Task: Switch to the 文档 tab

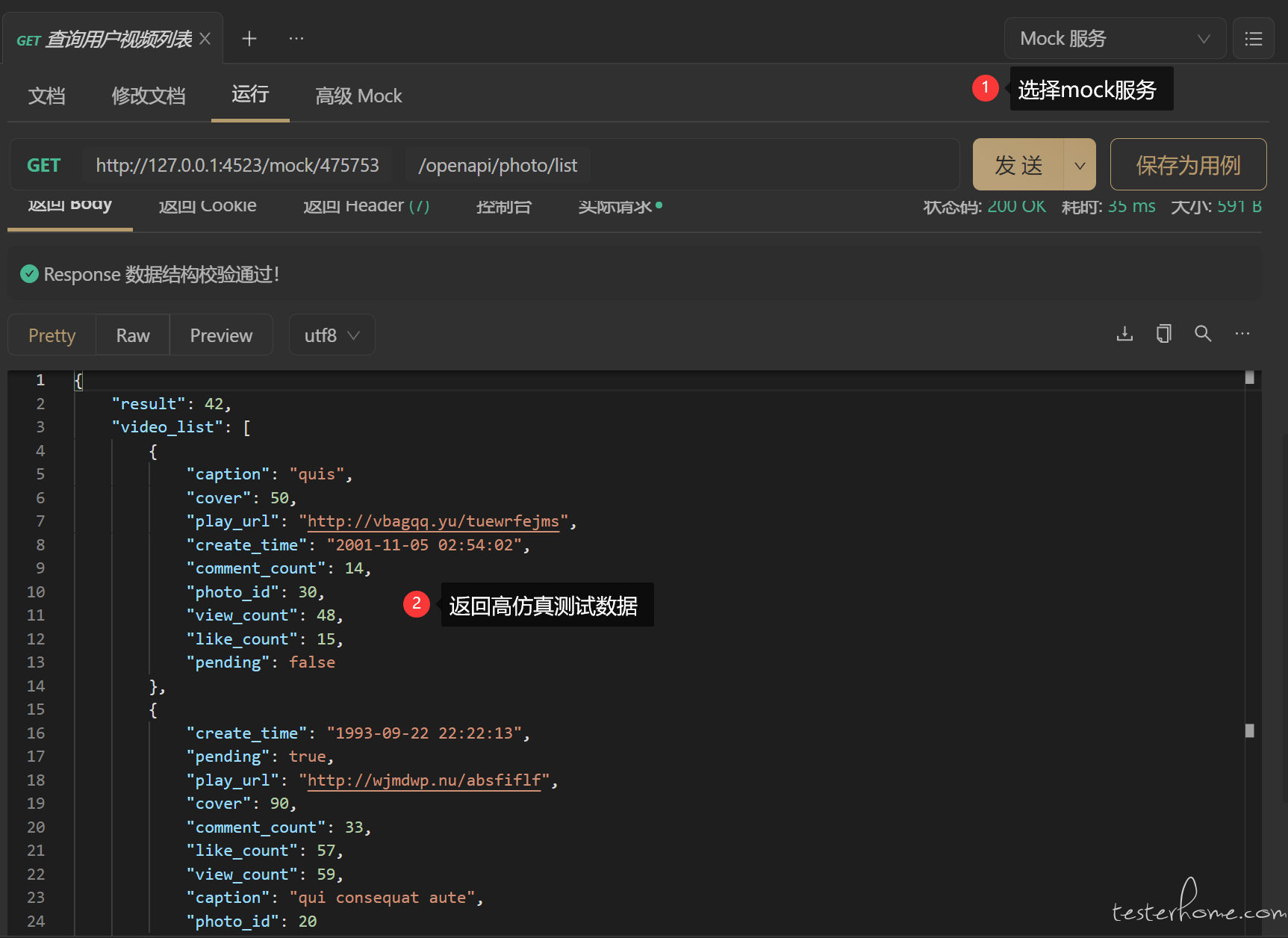Action: point(47,96)
